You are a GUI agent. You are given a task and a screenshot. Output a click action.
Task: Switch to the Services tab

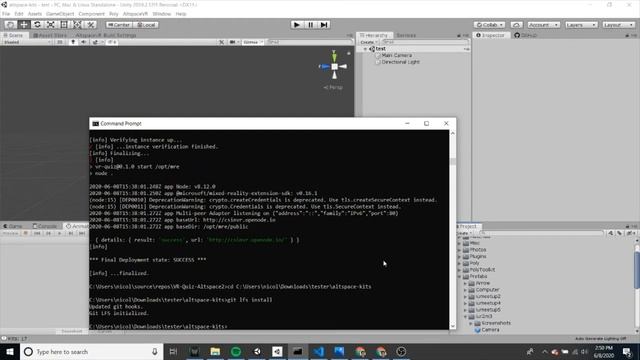(407, 36)
